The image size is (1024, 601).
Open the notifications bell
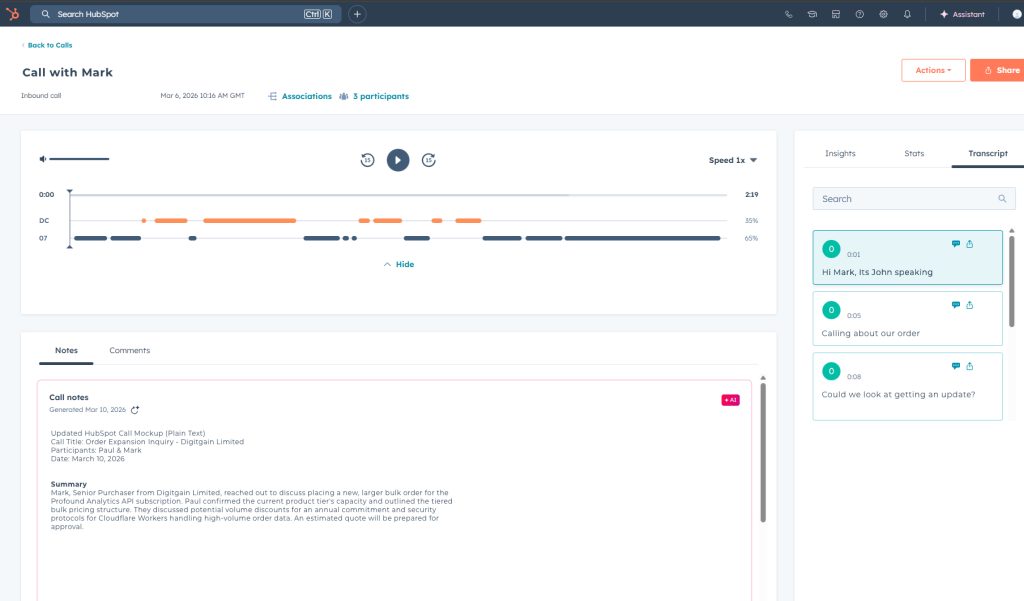[x=907, y=14]
